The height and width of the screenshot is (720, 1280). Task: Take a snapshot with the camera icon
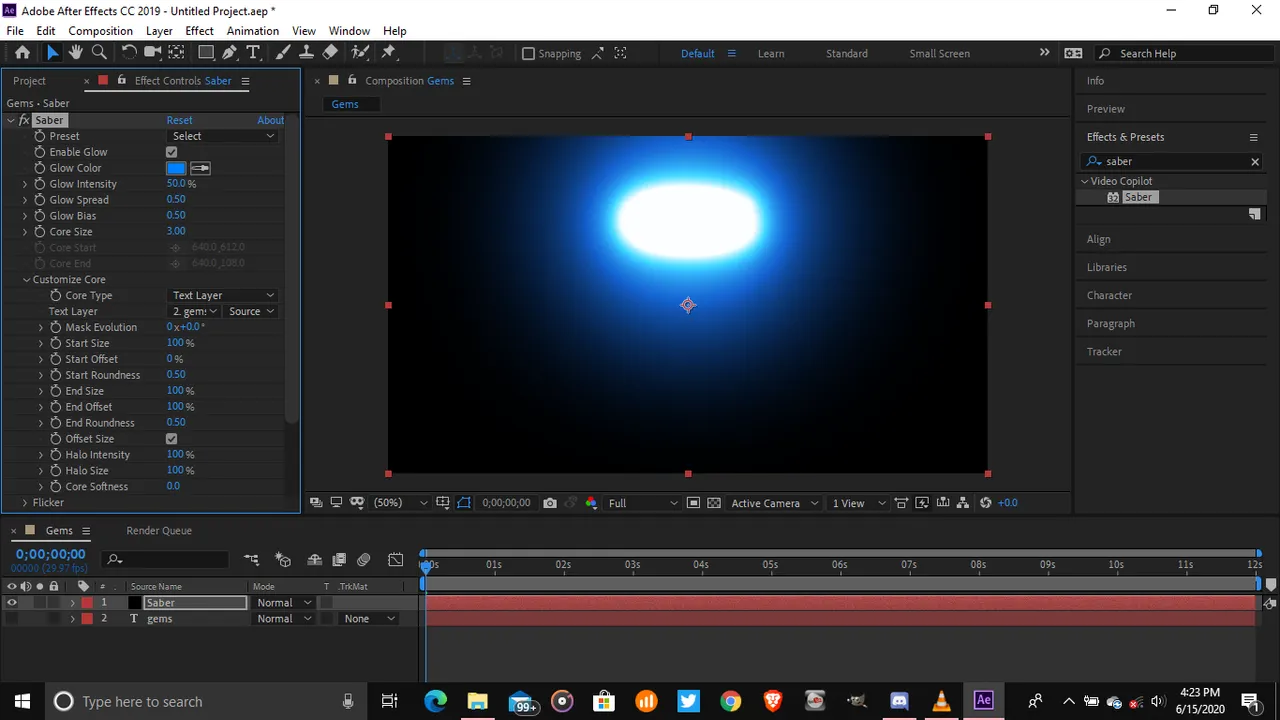[x=550, y=503]
